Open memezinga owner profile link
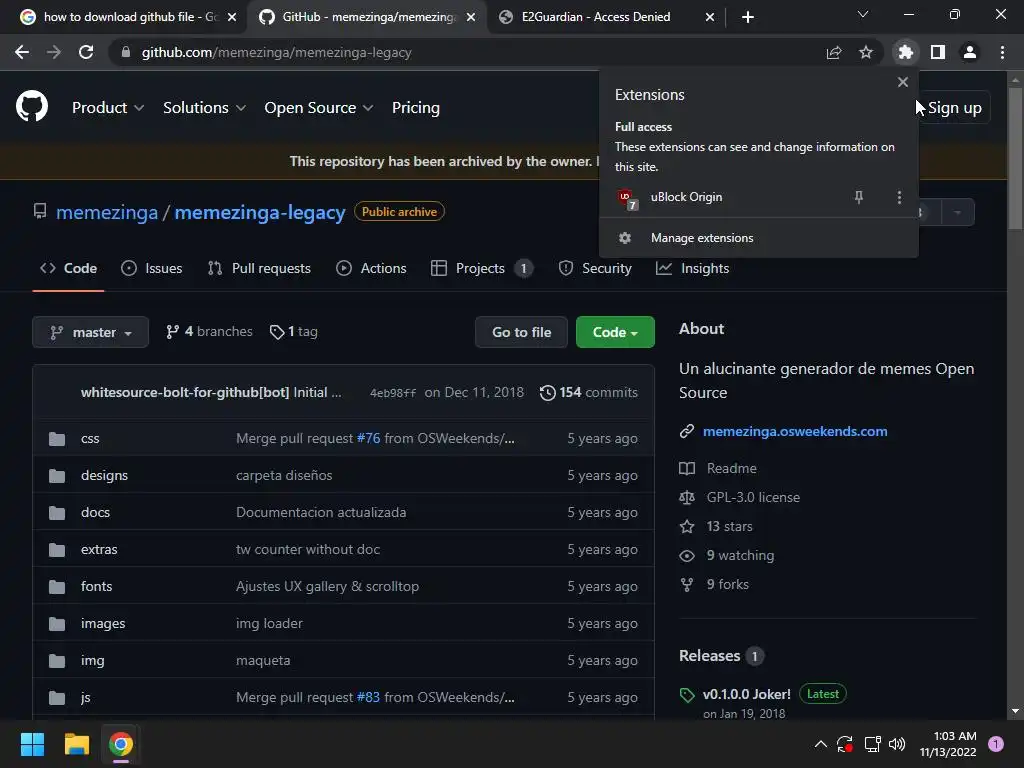The width and height of the screenshot is (1024, 768). [107, 212]
